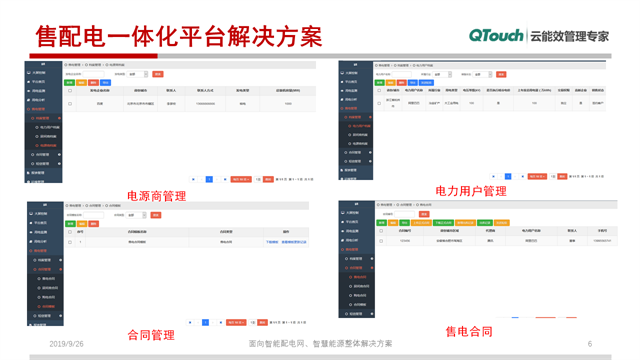Focus contract number field in 售电合同 panel
The image size is (640, 360).
tap(404, 214)
